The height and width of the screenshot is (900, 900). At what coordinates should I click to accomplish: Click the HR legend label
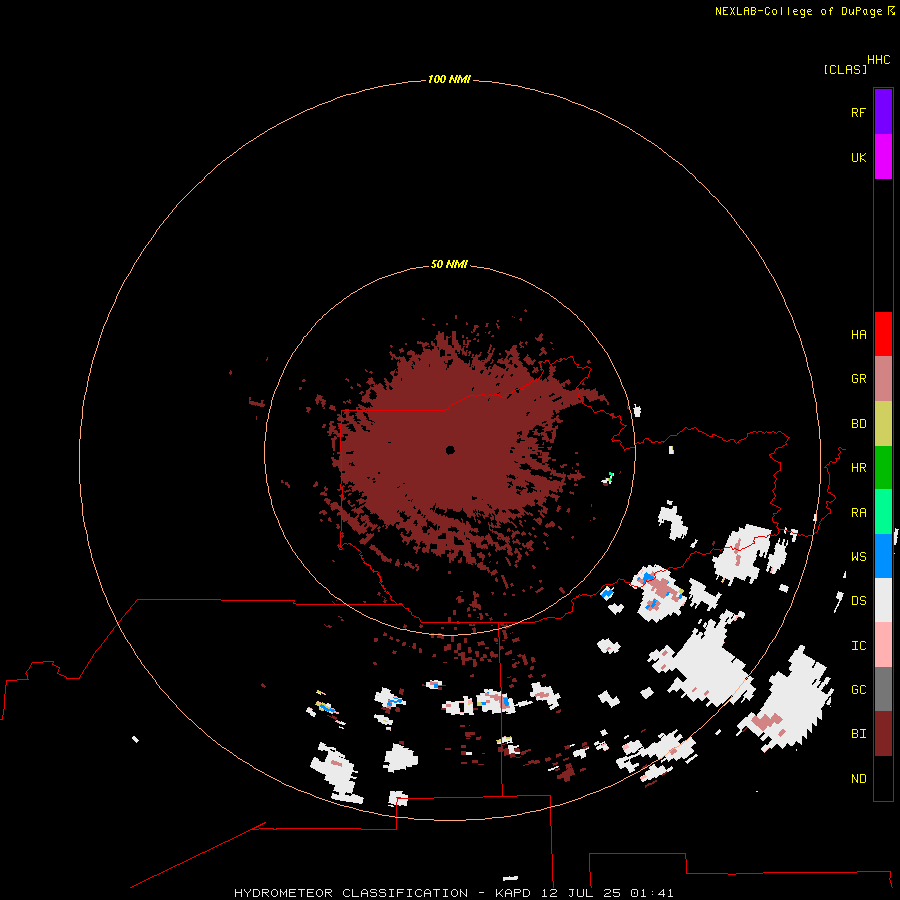[x=859, y=468]
